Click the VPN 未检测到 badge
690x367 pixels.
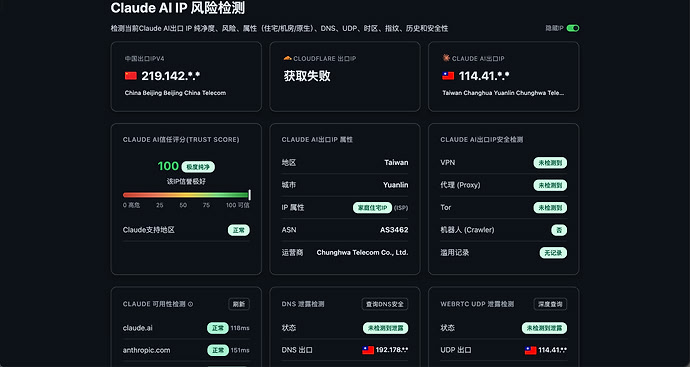point(550,163)
